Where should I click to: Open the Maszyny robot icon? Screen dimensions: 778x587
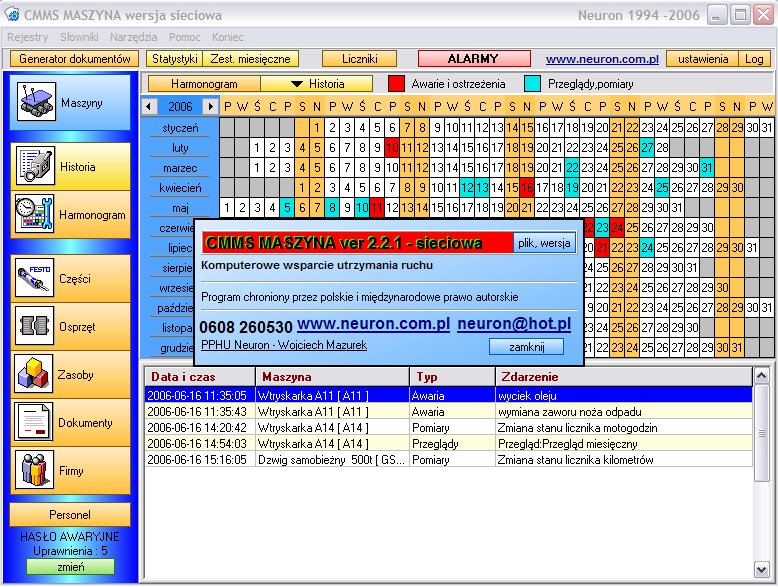(x=36, y=101)
